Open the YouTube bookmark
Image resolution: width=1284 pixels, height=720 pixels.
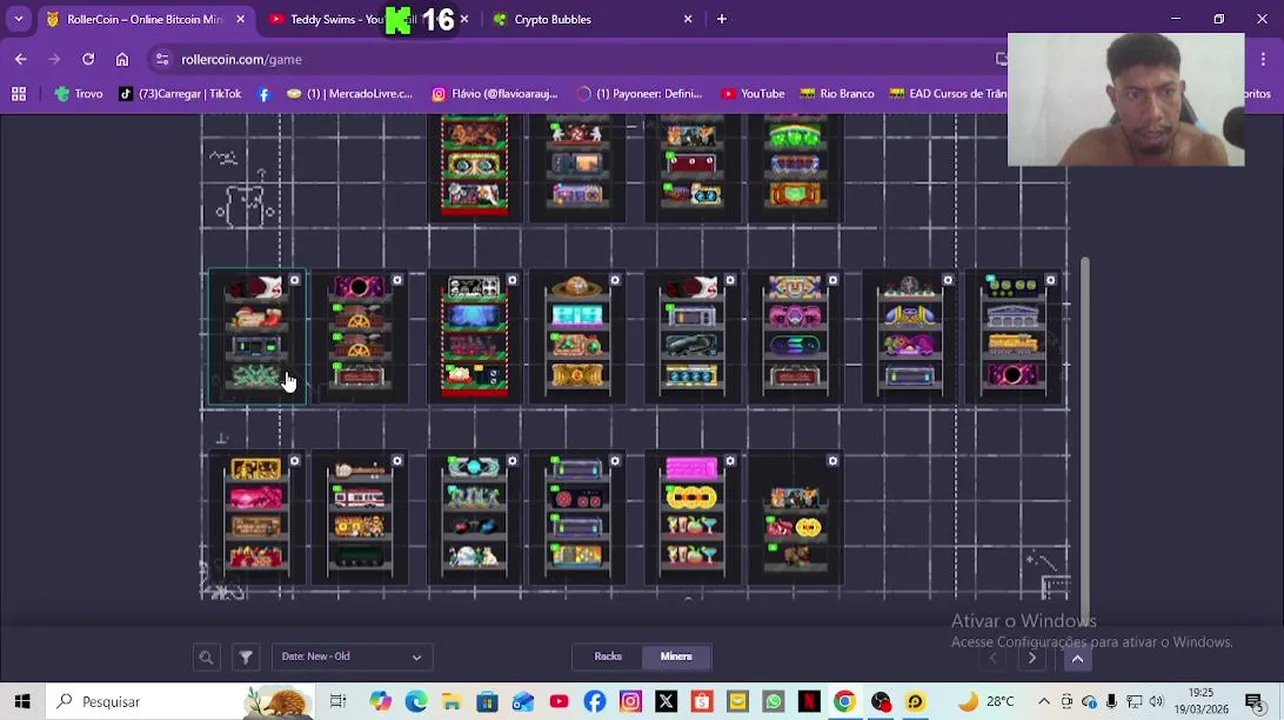(753, 94)
